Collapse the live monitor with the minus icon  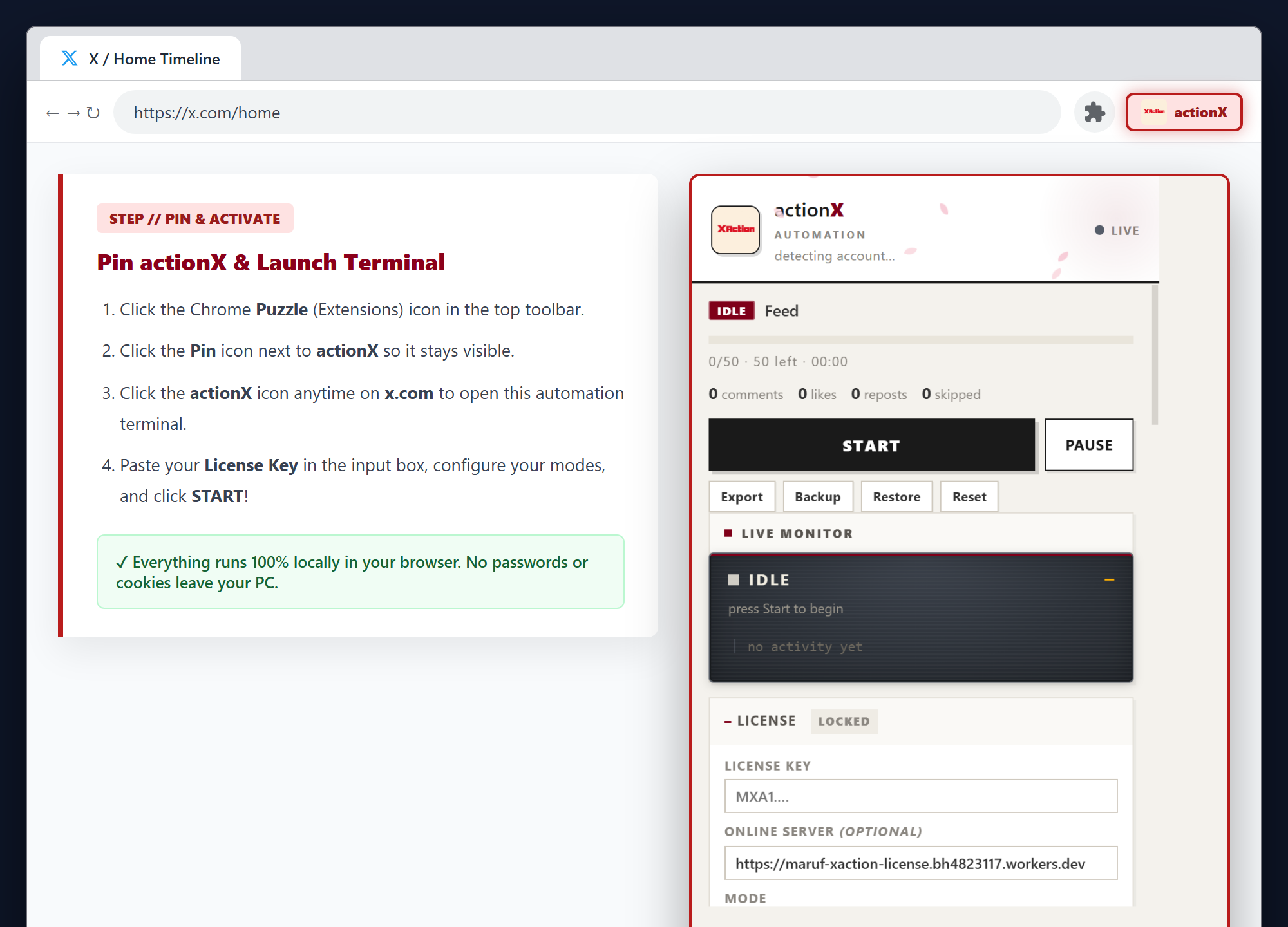1109,580
